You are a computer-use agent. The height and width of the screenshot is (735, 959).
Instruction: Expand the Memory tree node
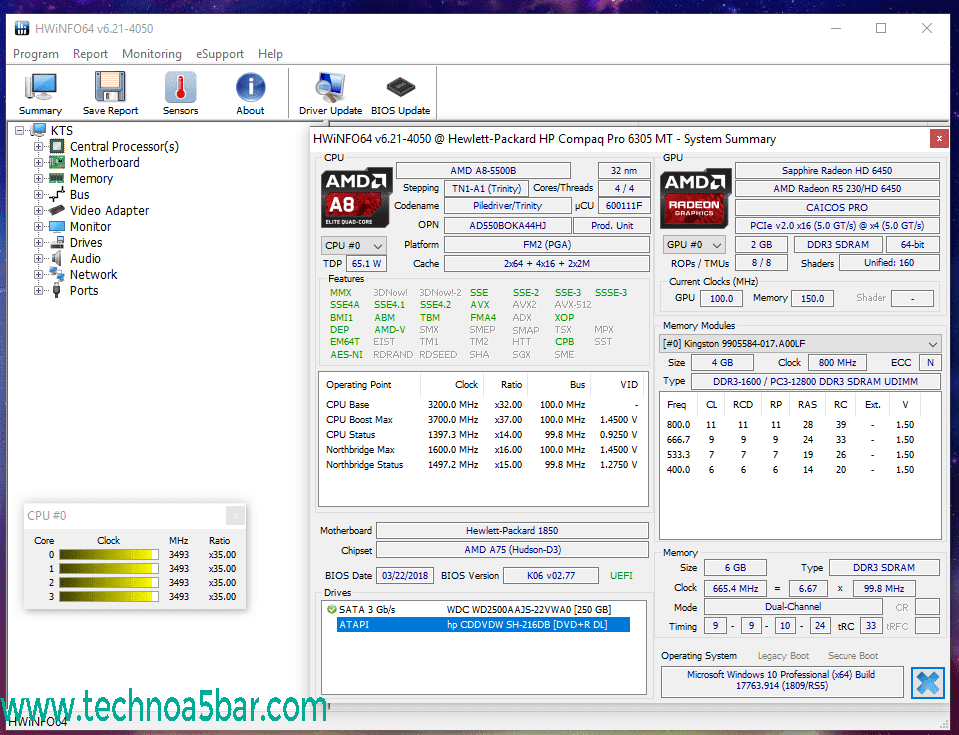click(x=39, y=178)
